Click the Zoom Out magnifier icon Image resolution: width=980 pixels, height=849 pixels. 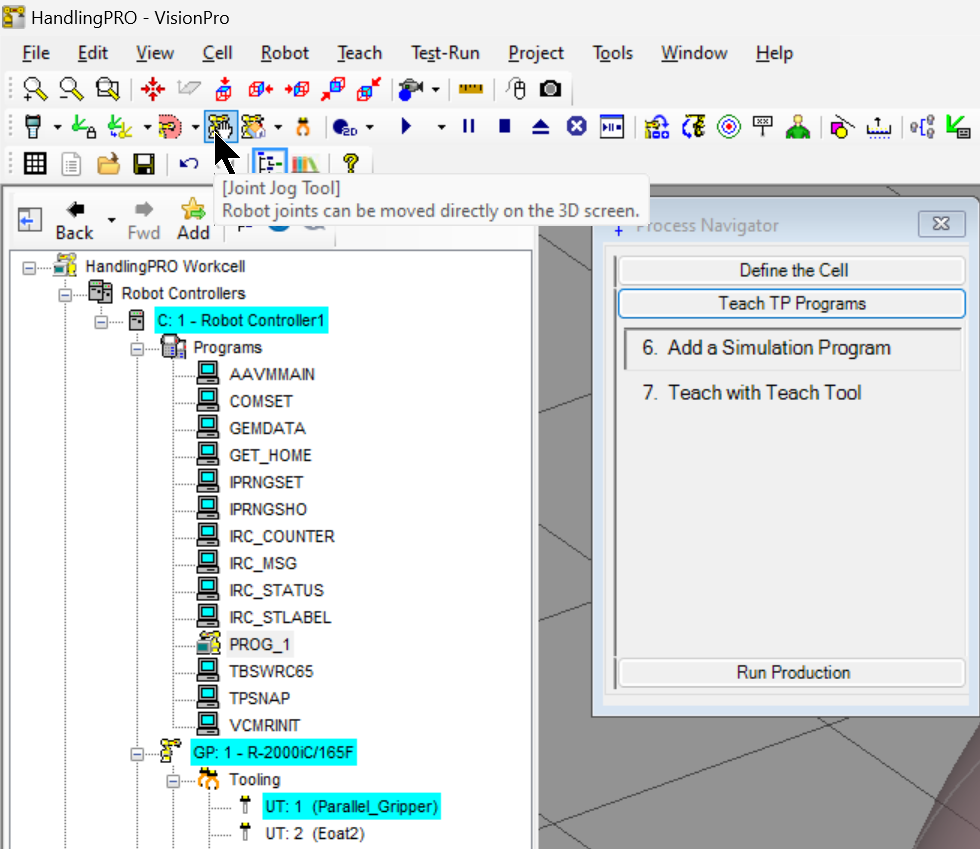(71, 89)
